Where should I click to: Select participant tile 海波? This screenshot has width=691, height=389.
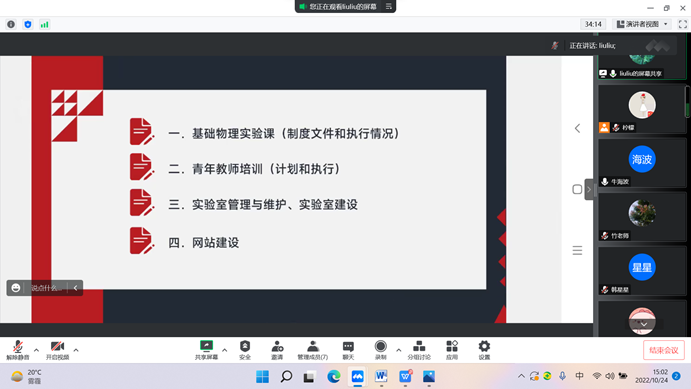642,163
